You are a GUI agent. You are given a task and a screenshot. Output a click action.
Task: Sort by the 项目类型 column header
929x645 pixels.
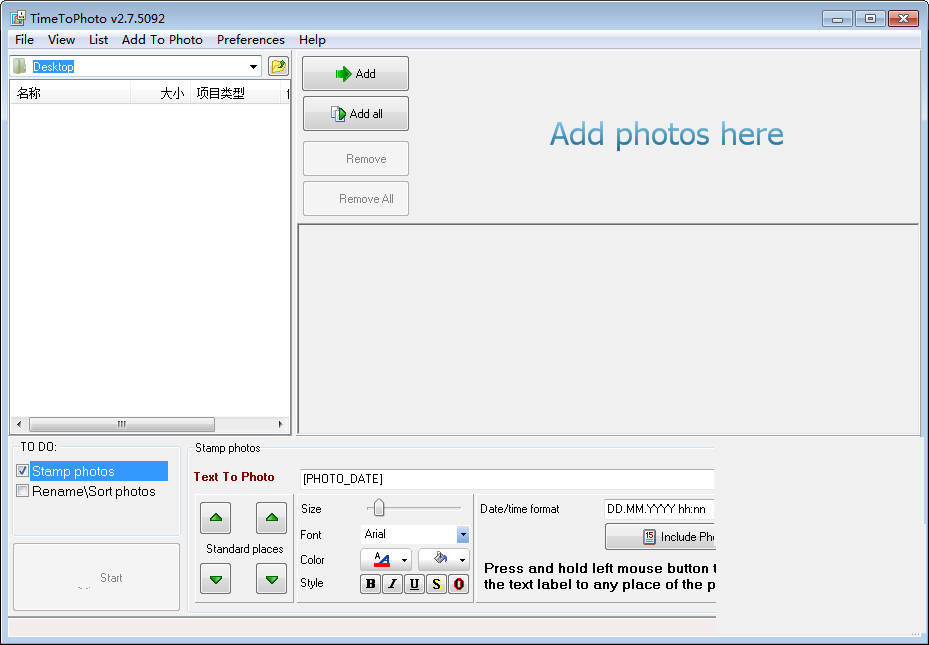click(x=235, y=93)
